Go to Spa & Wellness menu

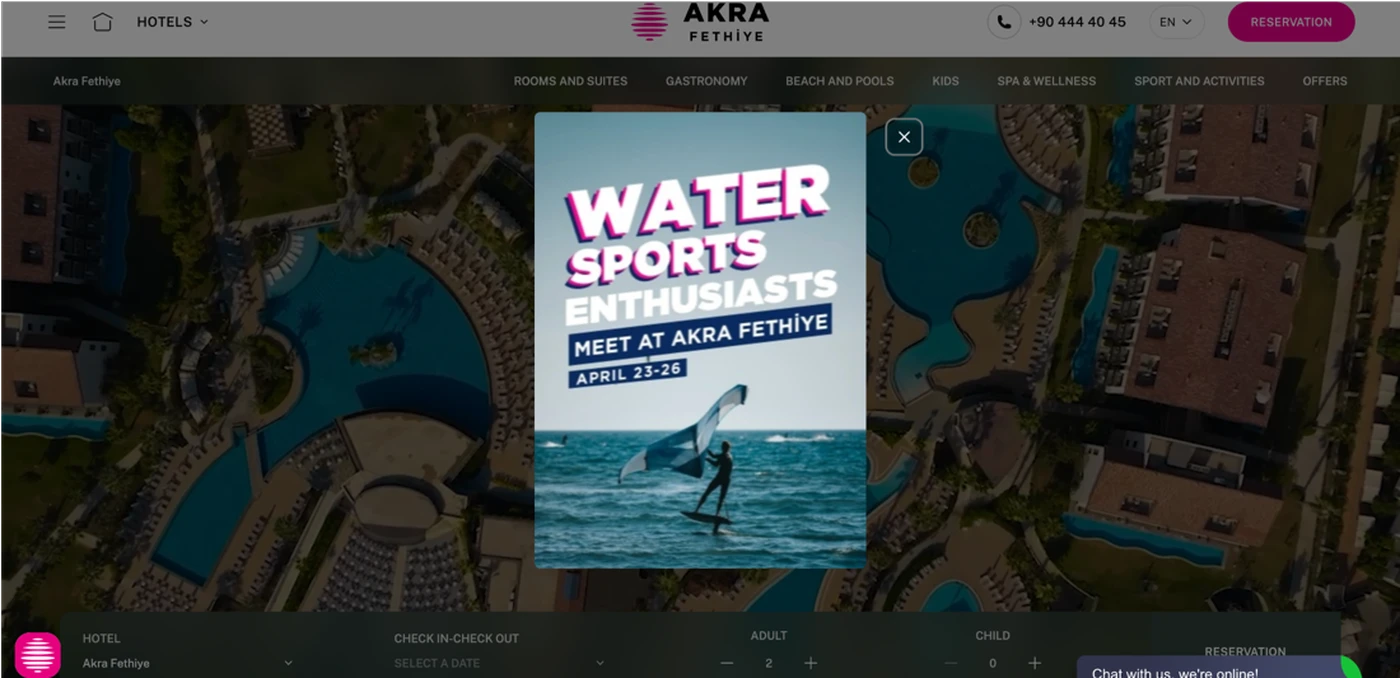(x=1046, y=81)
